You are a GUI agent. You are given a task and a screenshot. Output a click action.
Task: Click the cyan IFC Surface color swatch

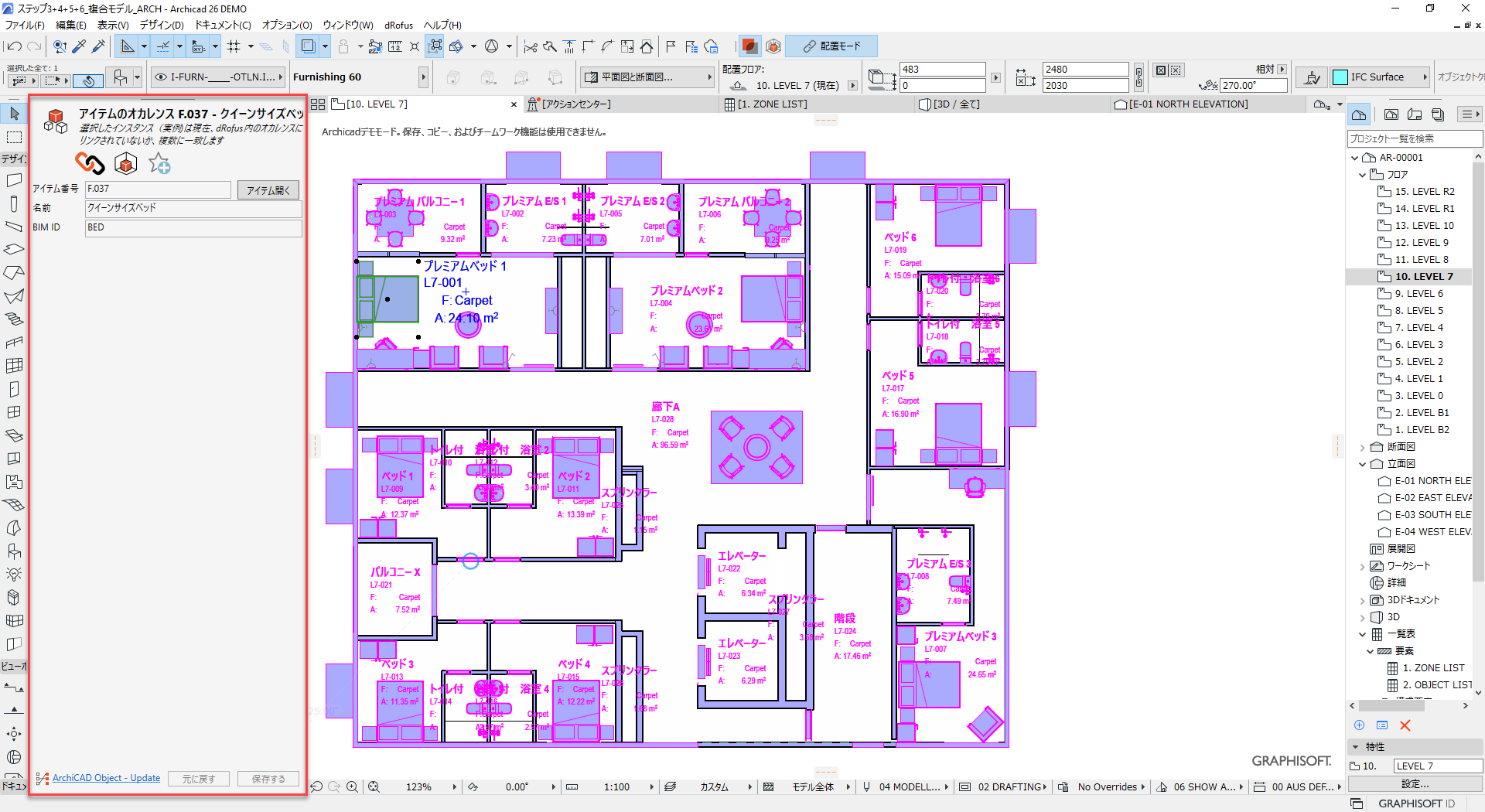tap(1340, 77)
